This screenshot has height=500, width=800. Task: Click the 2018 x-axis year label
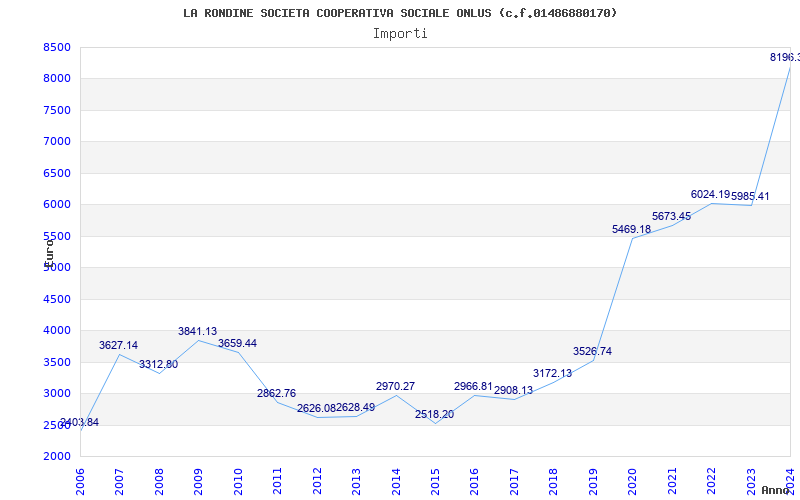pos(554,482)
